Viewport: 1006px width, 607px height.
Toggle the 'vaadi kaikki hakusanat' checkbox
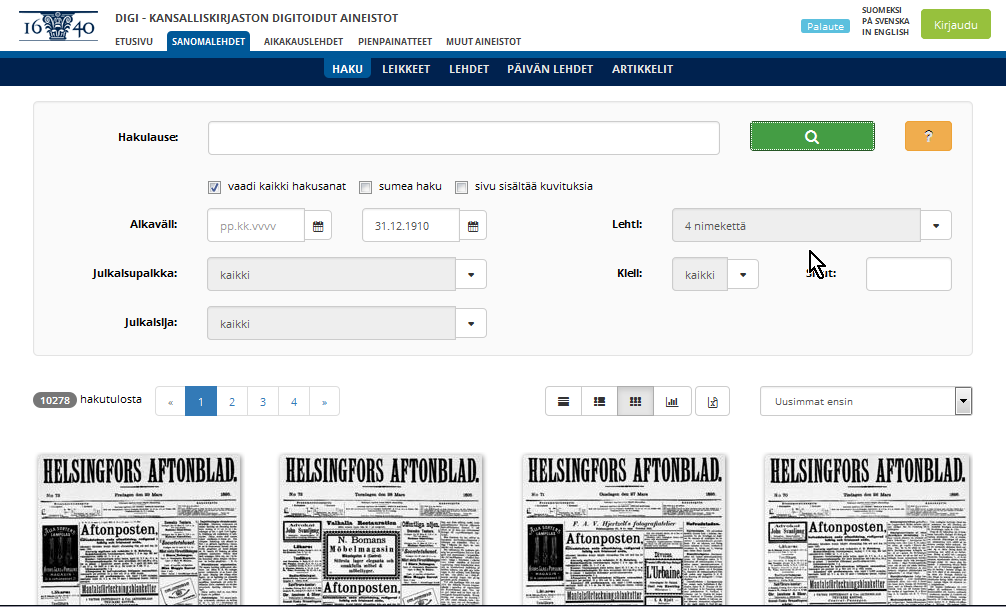[x=214, y=187]
